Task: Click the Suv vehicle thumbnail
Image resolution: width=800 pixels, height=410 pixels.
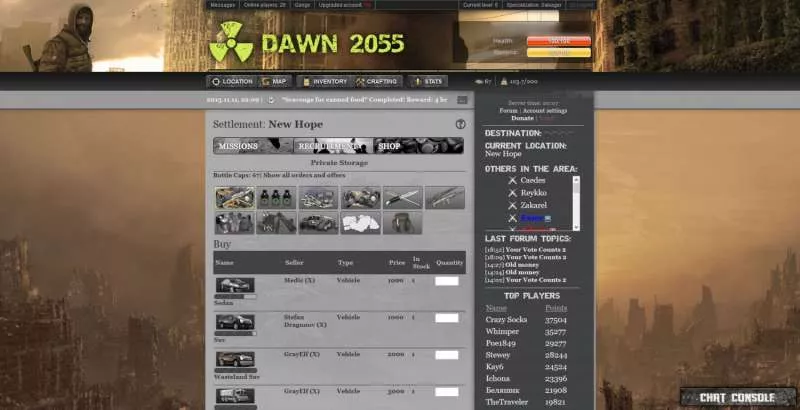Action: pos(235,322)
